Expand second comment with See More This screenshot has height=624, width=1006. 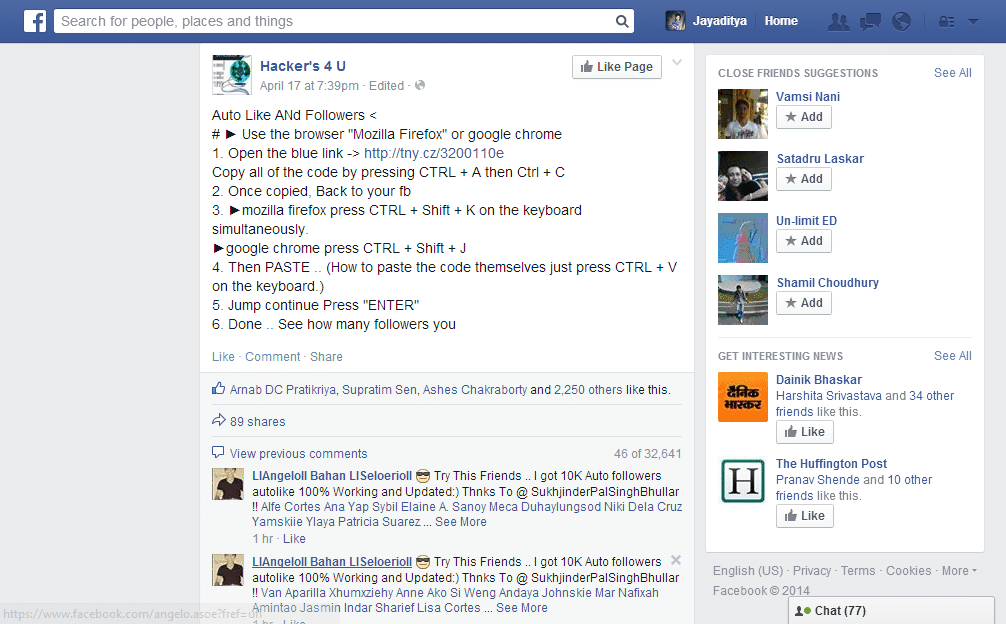(522, 608)
